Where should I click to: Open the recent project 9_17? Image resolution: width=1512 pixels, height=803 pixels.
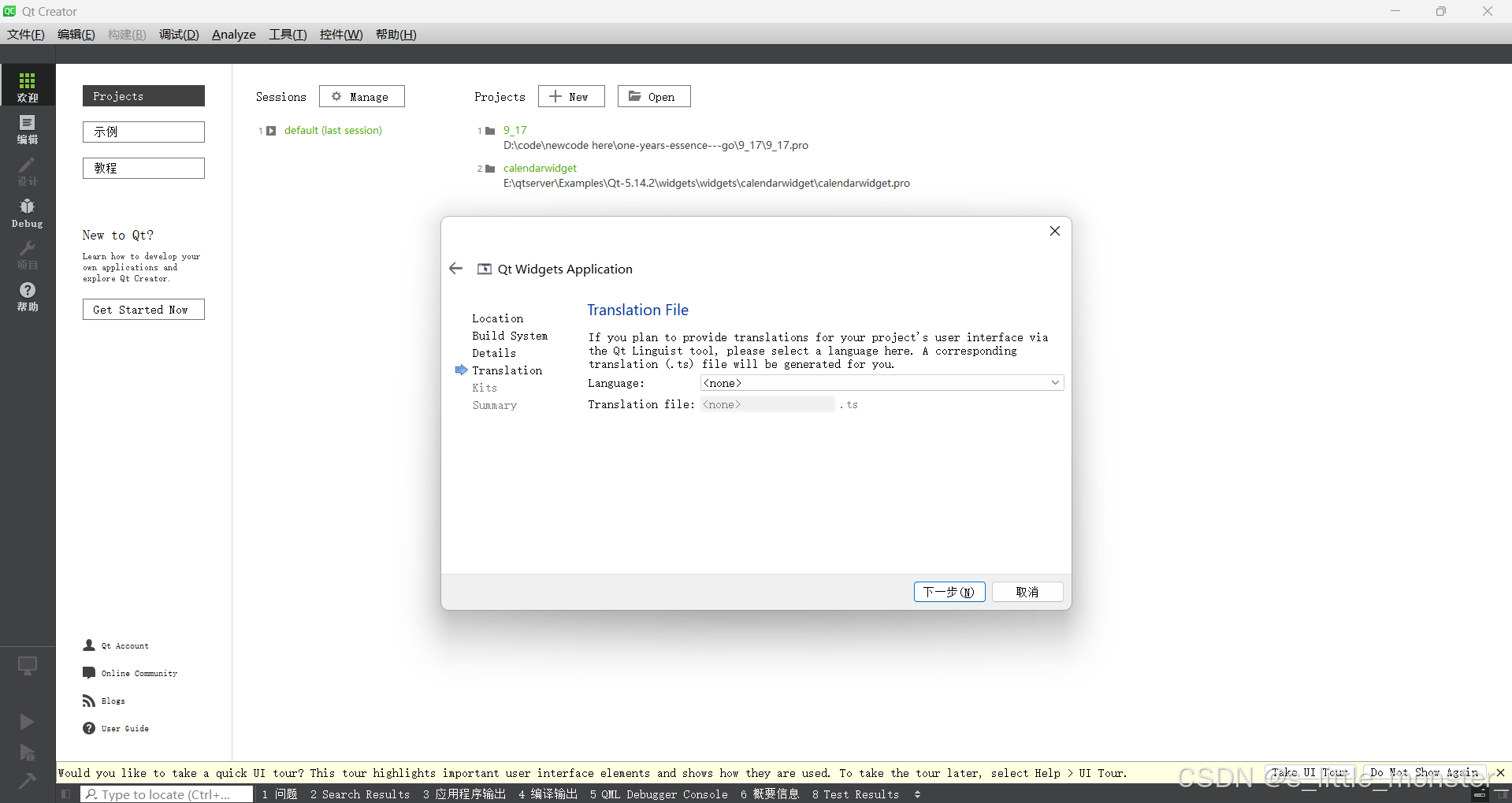coord(515,131)
